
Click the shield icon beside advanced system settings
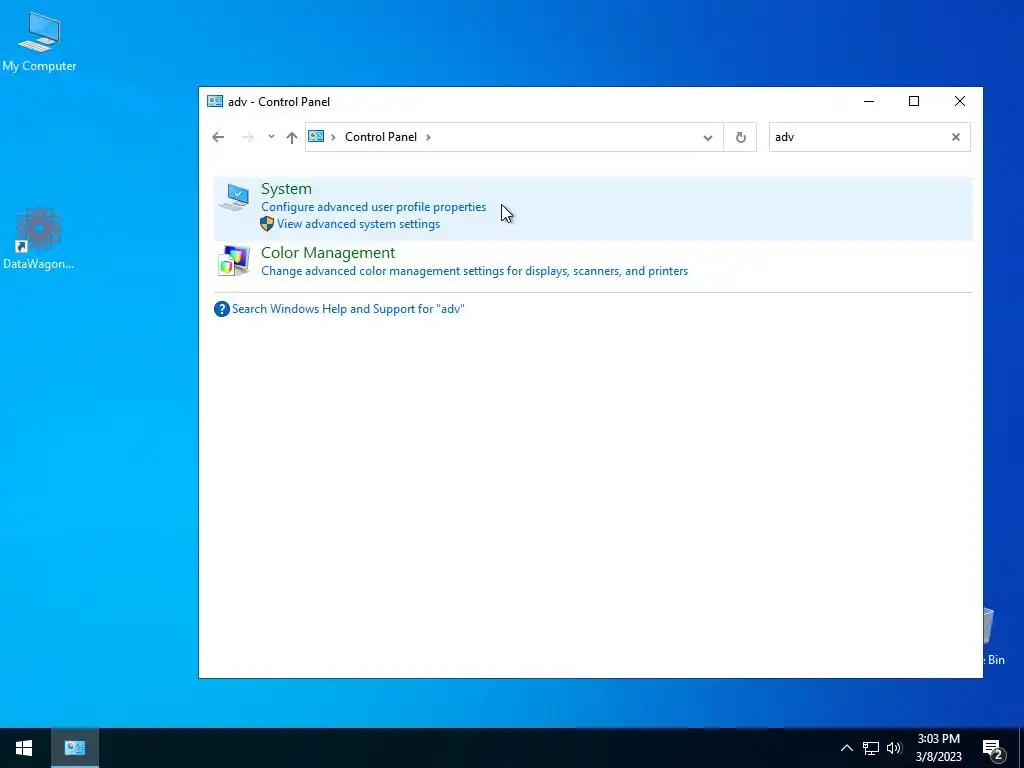266,224
